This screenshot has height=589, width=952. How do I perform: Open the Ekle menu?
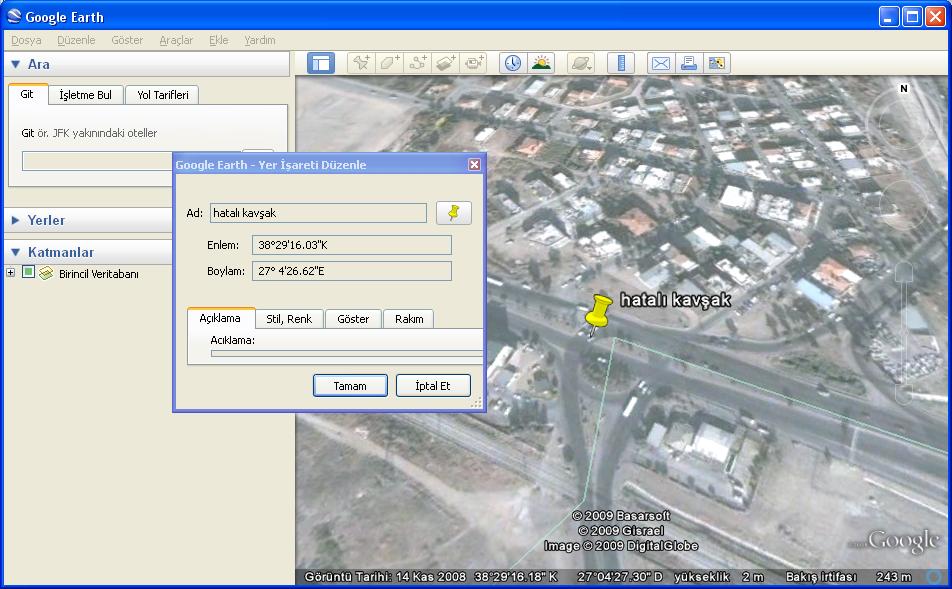point(219,40)
